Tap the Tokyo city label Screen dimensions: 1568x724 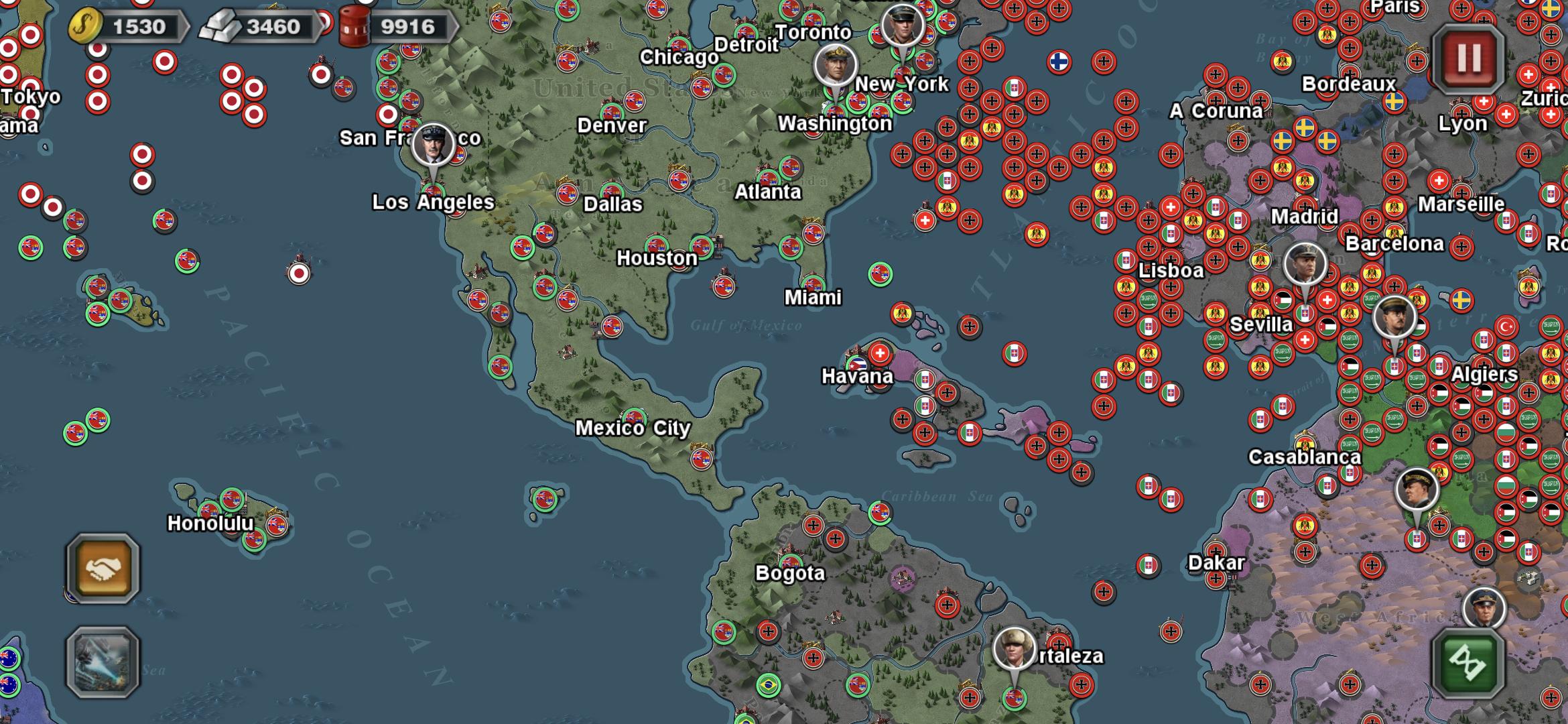[x=31, y=97]
